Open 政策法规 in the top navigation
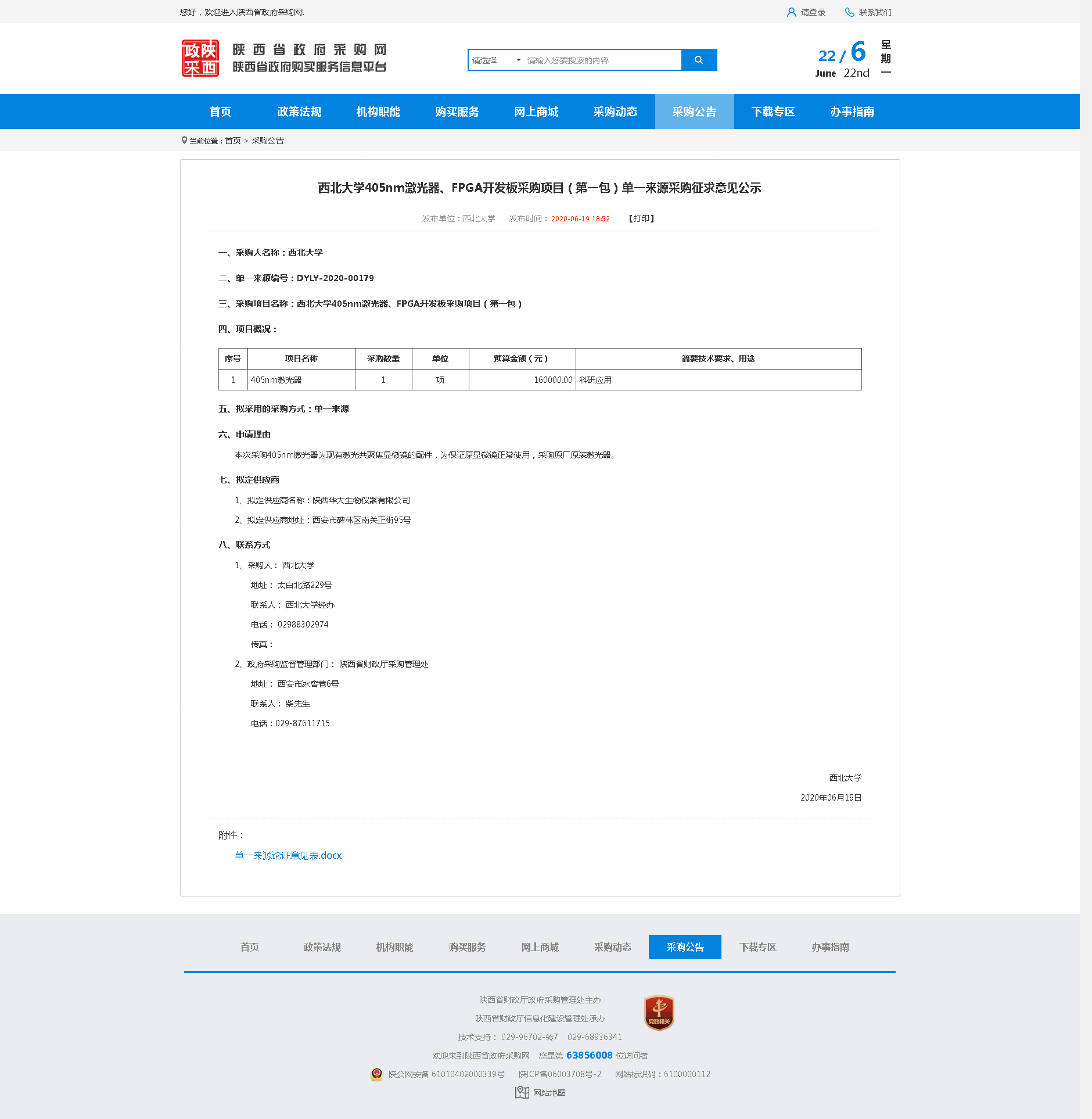 299,112
